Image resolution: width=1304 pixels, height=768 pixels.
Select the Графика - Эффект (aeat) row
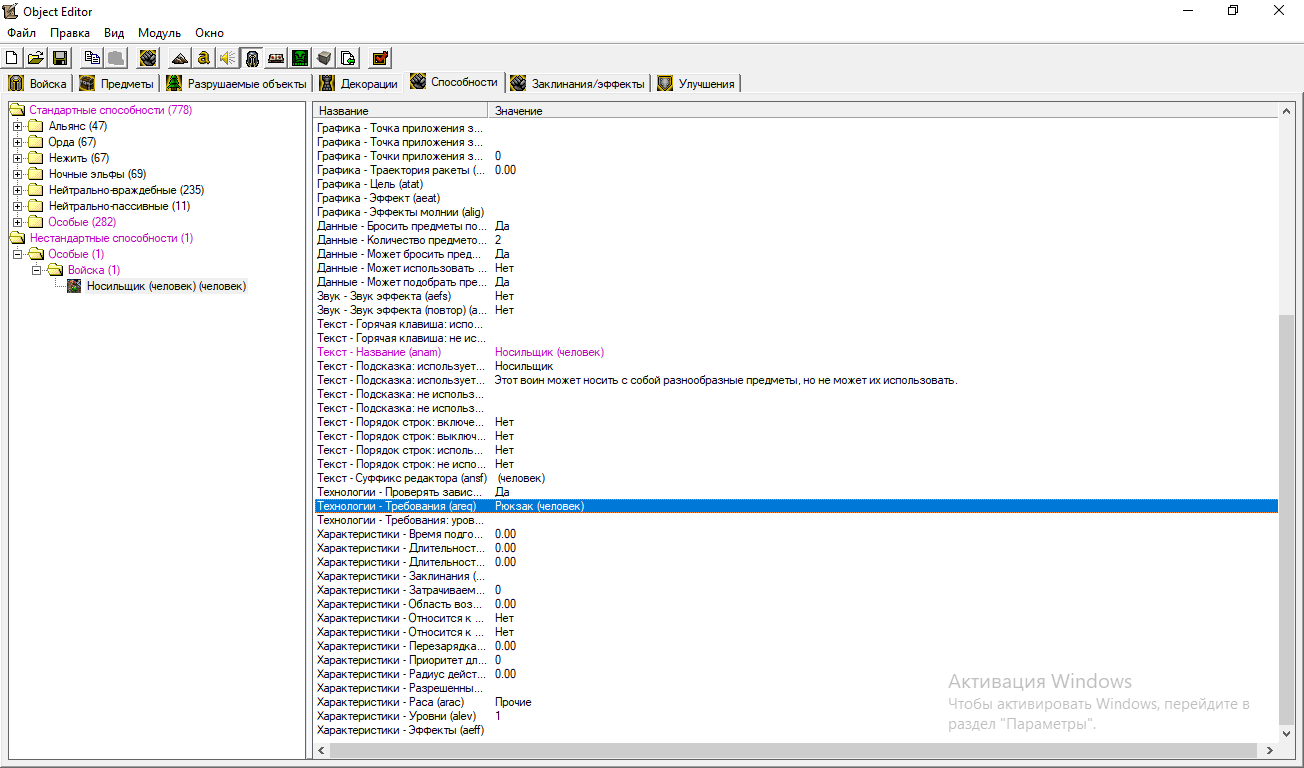click(795, 198)
